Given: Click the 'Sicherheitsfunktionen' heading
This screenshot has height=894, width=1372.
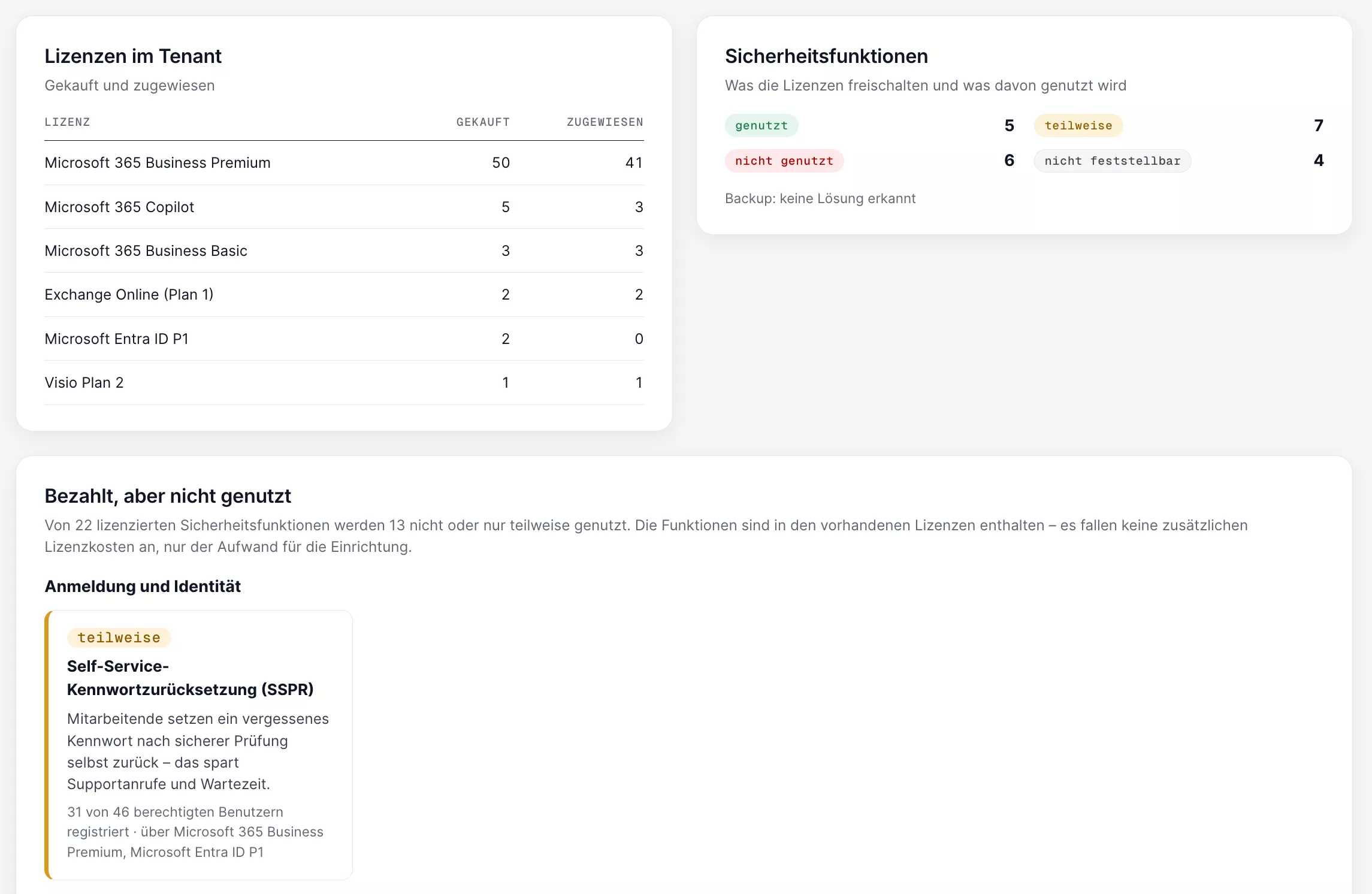Looking at the screenshot, I should click(826, 56).
